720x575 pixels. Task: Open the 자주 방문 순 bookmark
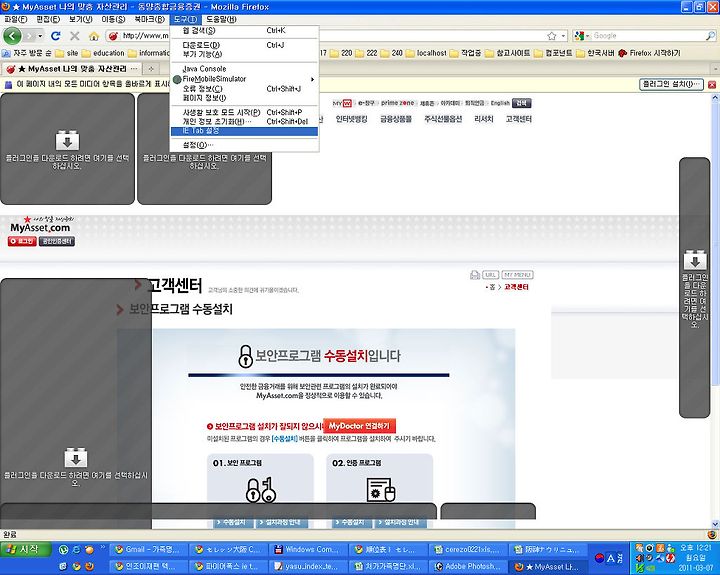pos(27,53)
